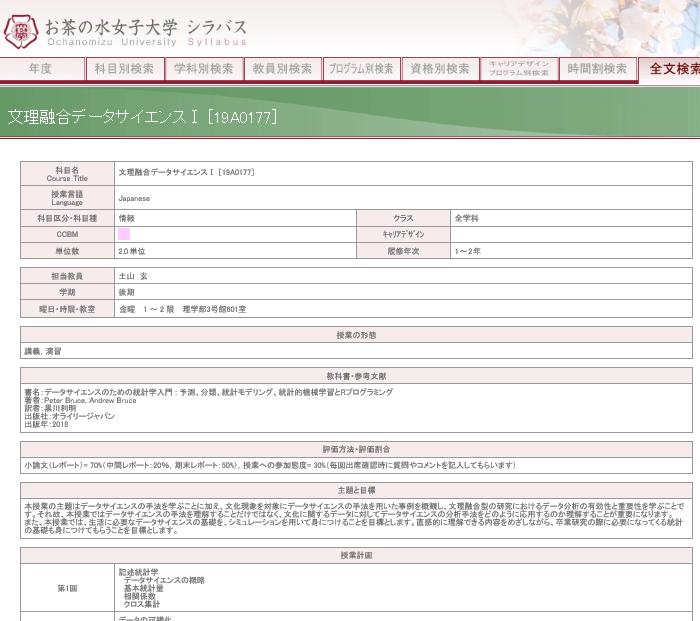Open the 年度 tab
Image resolution: width=700 pixels, height=621 pixels.
(x=40, y=69)
